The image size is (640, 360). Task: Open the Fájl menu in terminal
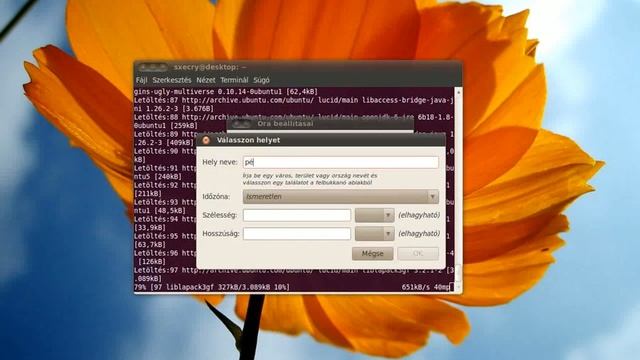coord(141,80)
